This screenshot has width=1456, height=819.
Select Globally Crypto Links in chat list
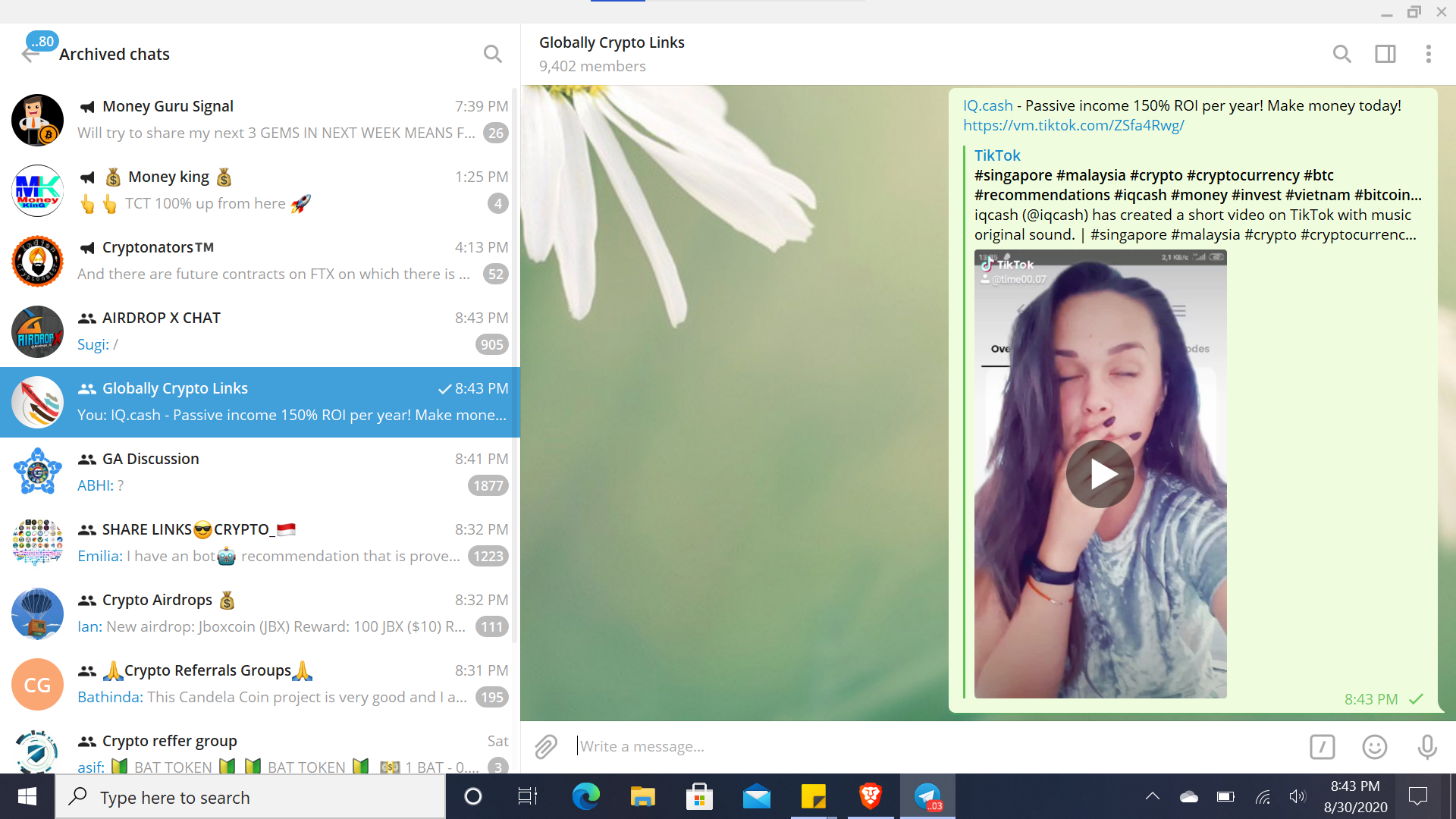(x=260, y=402)
